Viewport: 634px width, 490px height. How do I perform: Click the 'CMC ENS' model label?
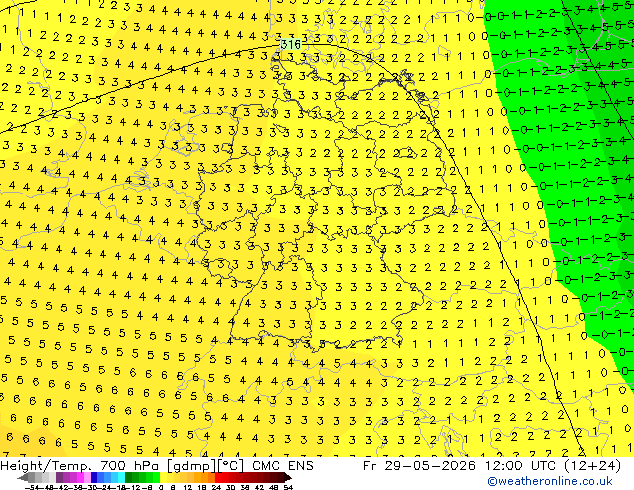283,466
